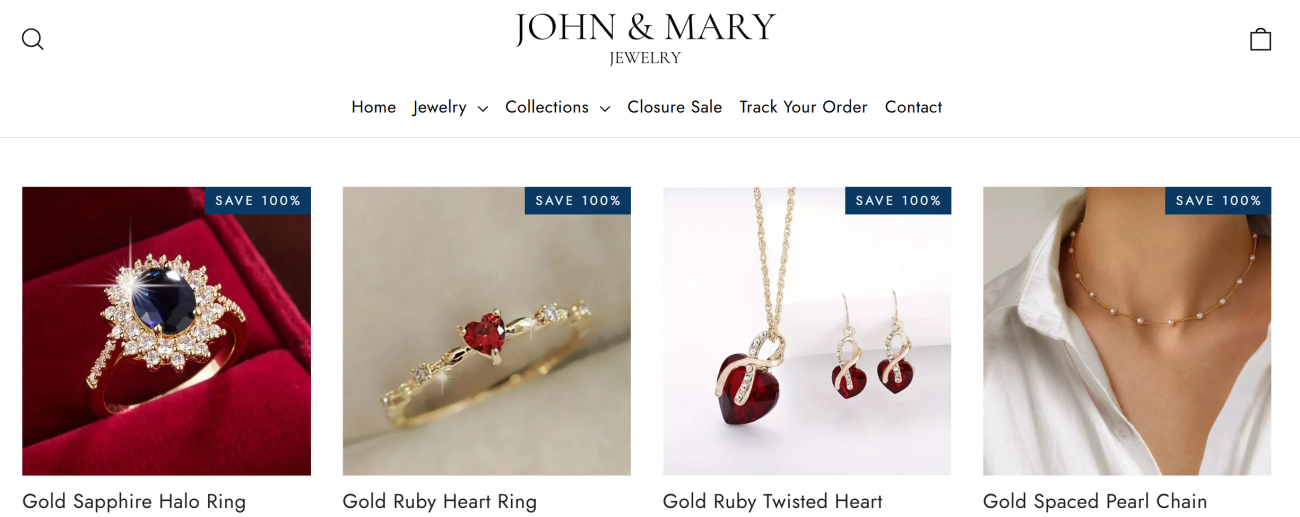Image resolution: width=1300 pixels, height=517 pixels.
Task: Expand the Collections menu chevron
Action: point(605,108)
